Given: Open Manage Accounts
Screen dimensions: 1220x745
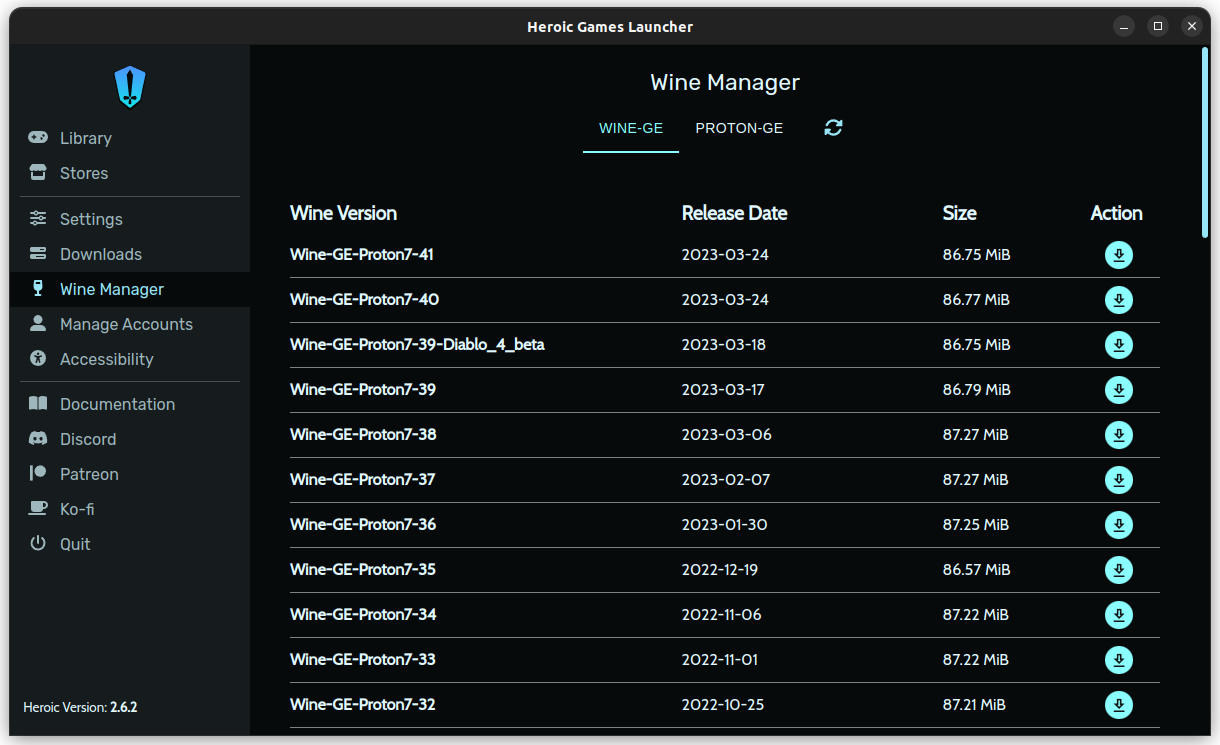Looking at the screenshot, I should [x=130, y=324].
